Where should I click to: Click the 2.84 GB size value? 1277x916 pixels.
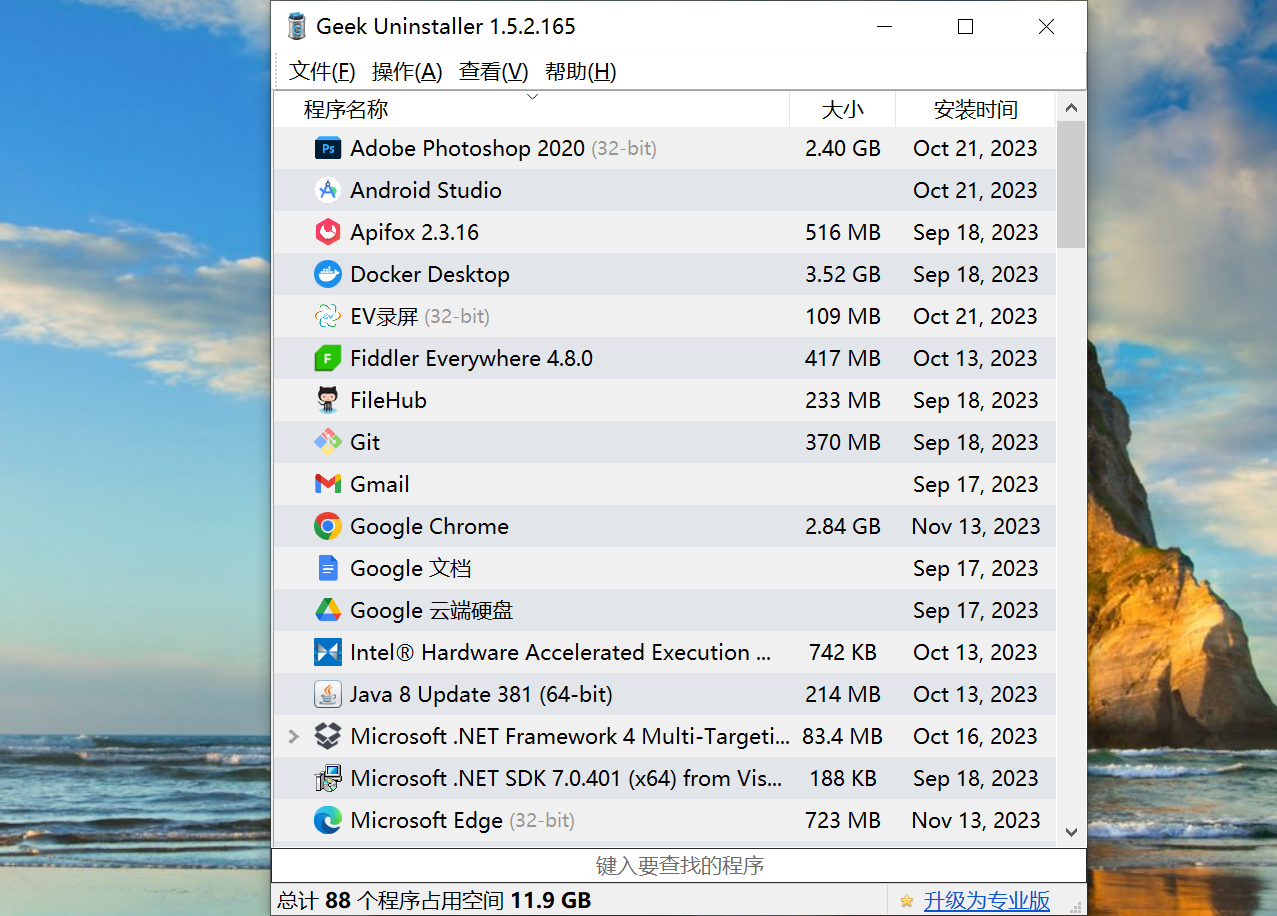click(843, 526)
